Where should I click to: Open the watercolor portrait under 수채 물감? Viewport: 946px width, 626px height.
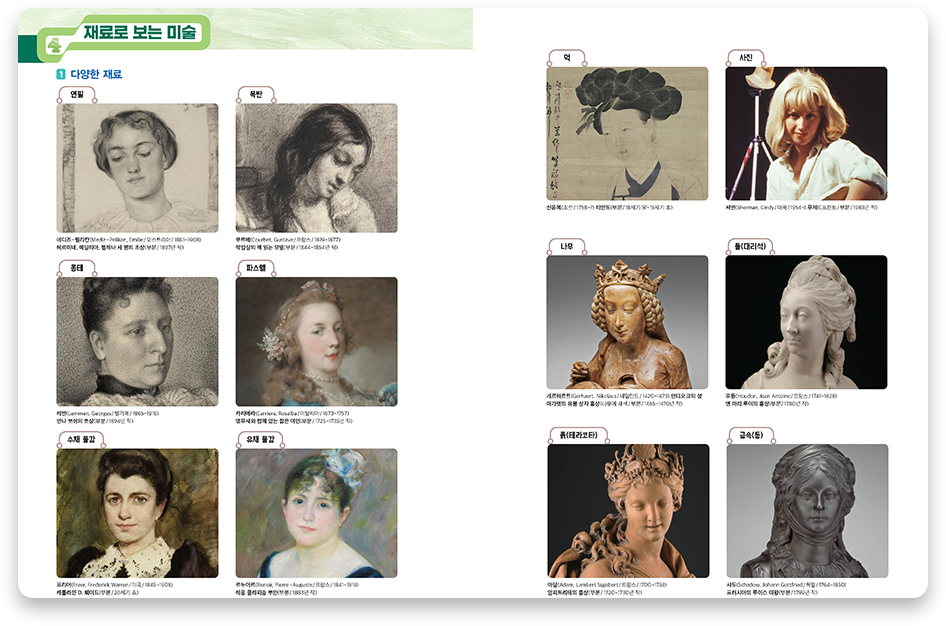[138, 513]
